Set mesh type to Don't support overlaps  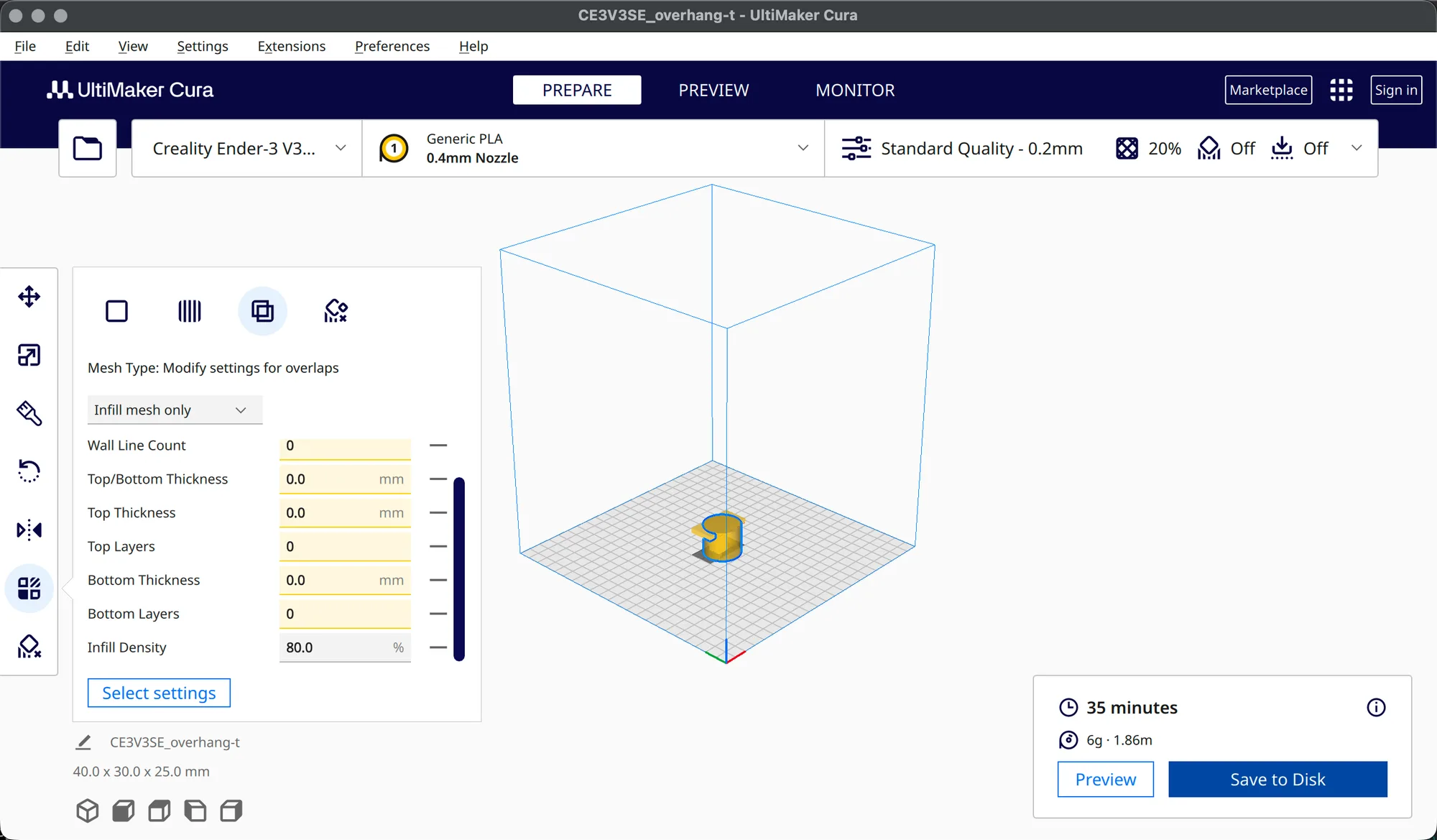tap(336, 311)
